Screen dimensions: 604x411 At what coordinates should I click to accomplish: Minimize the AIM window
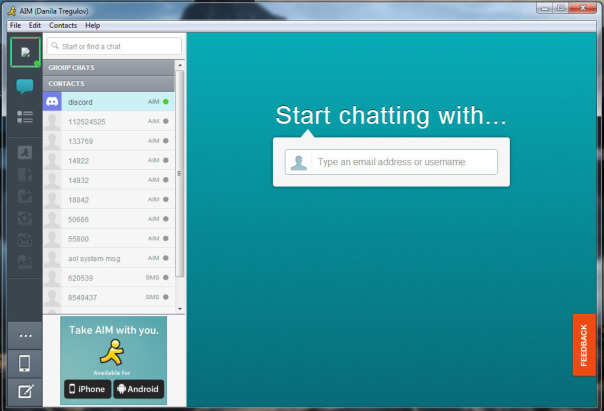(545, 8)
